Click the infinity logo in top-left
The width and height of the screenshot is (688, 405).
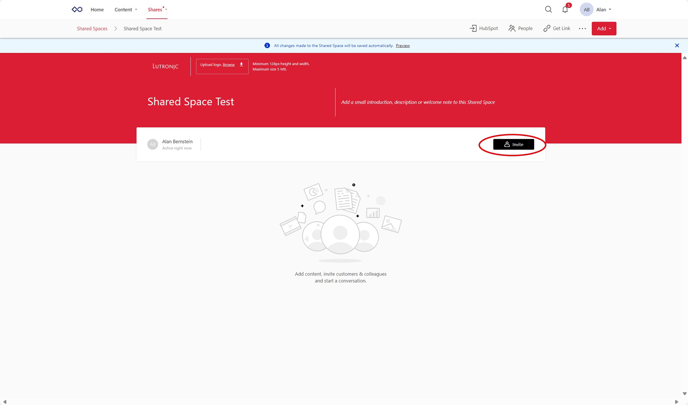(x=77, y=10)
